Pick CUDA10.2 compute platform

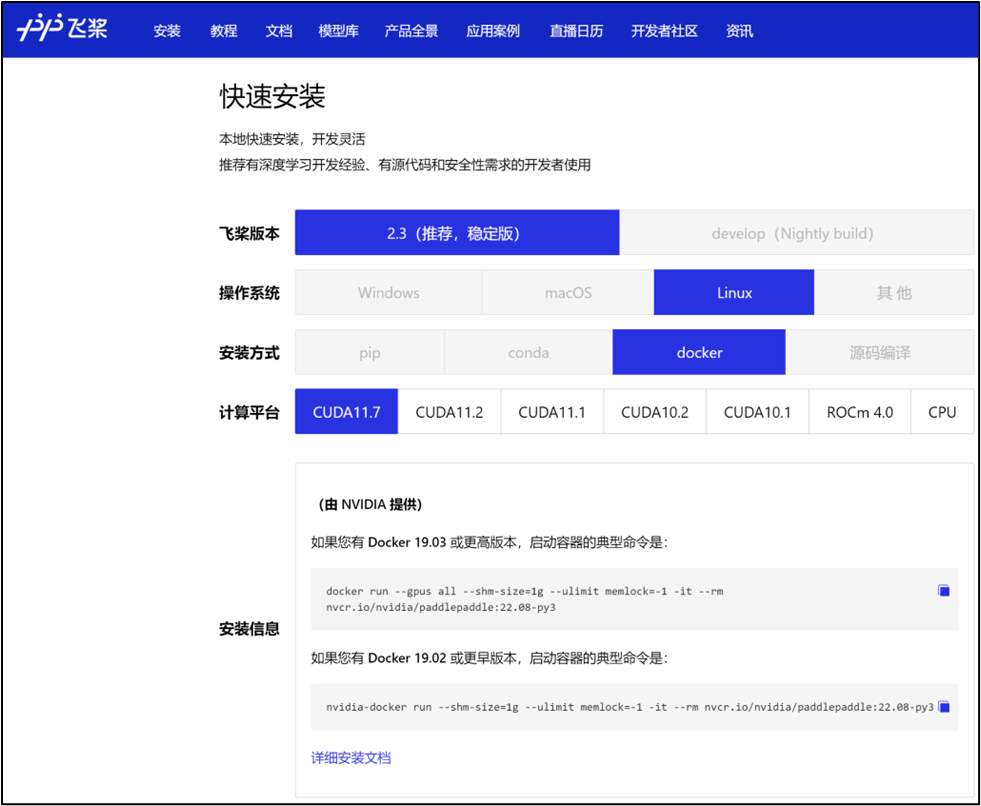[655, 412]
